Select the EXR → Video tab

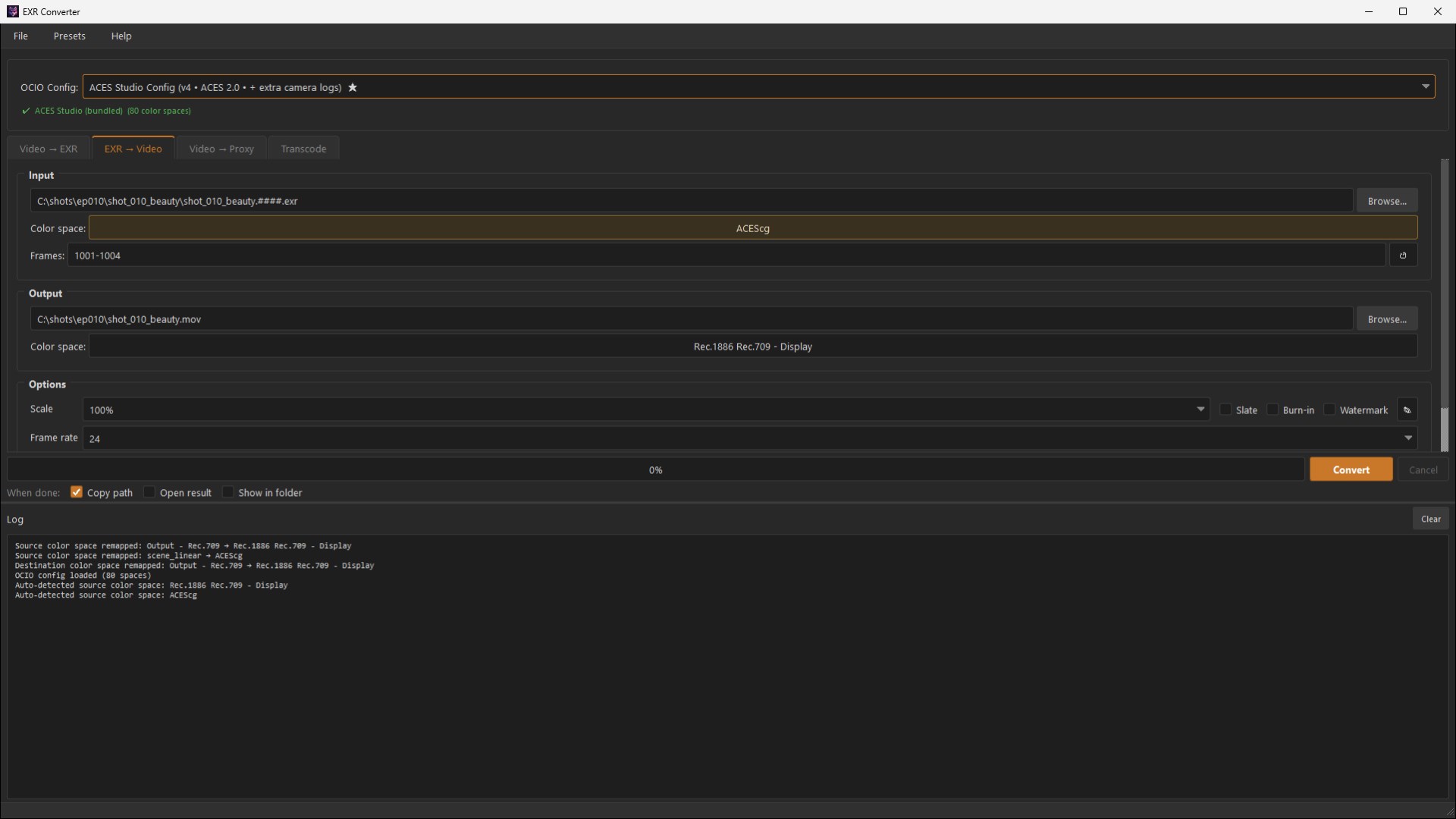pos(133,149)
